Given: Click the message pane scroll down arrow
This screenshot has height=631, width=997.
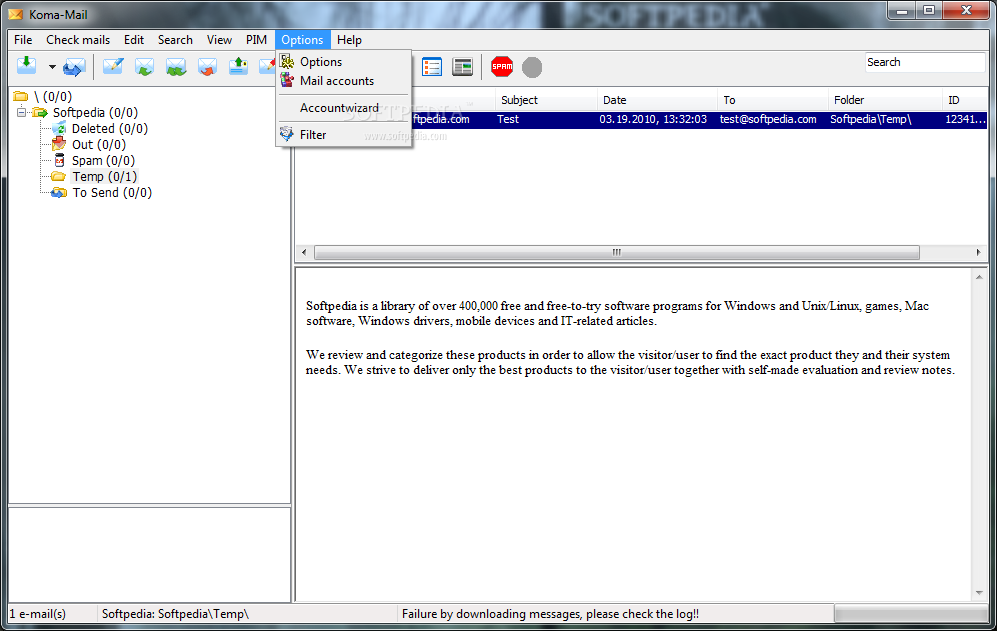Looking at the screenshot, I should (979, 593).
